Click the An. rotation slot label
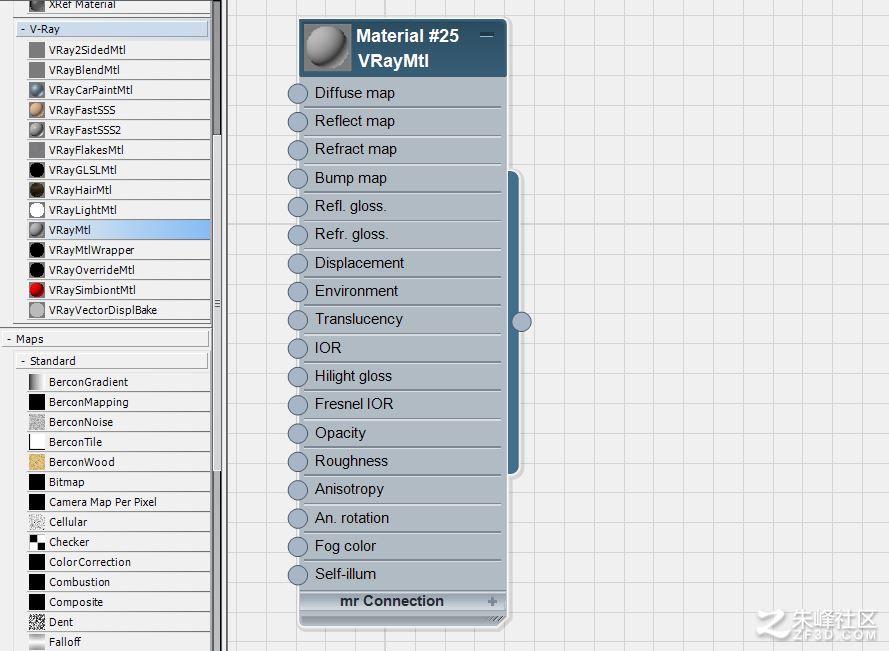 (x=352, y=518)
